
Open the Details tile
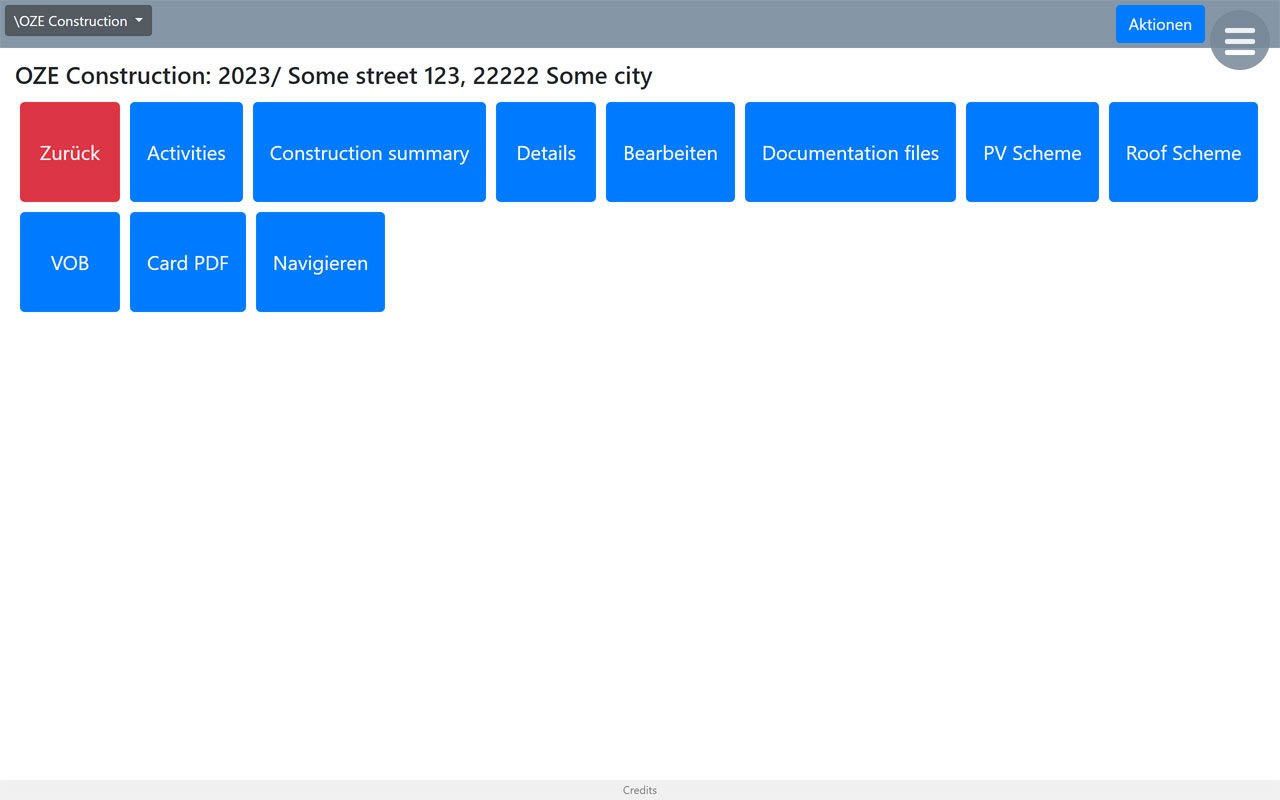click(x=546, y=152)
